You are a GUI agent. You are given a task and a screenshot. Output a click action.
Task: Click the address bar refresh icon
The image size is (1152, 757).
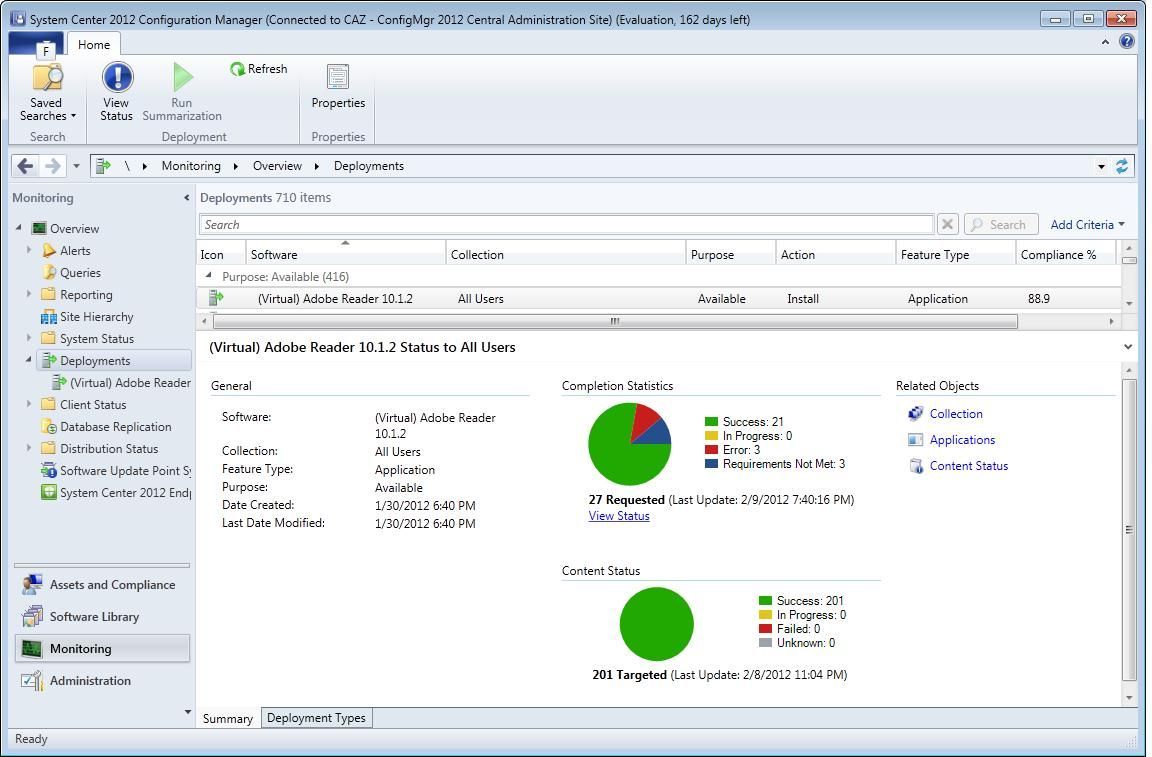(1121, 166)
